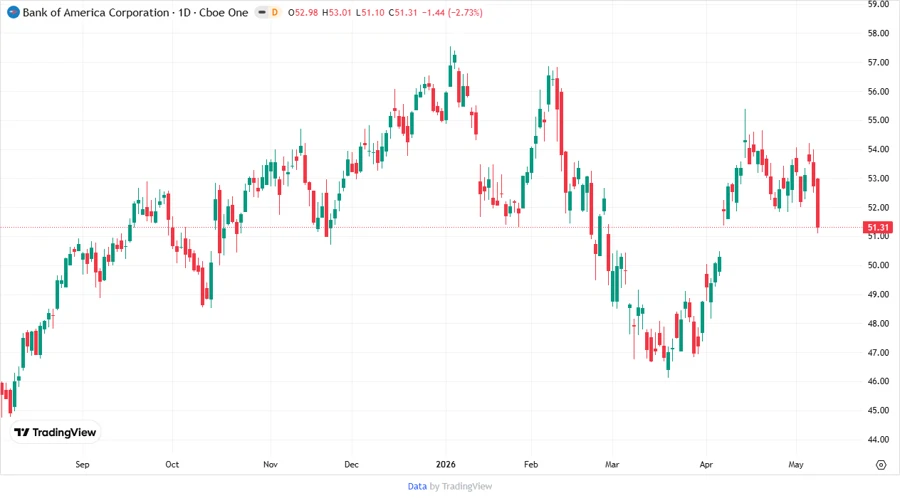
Task: Click the Sep label on time axis
Action: pyautogui.click(x=82, y=464)
